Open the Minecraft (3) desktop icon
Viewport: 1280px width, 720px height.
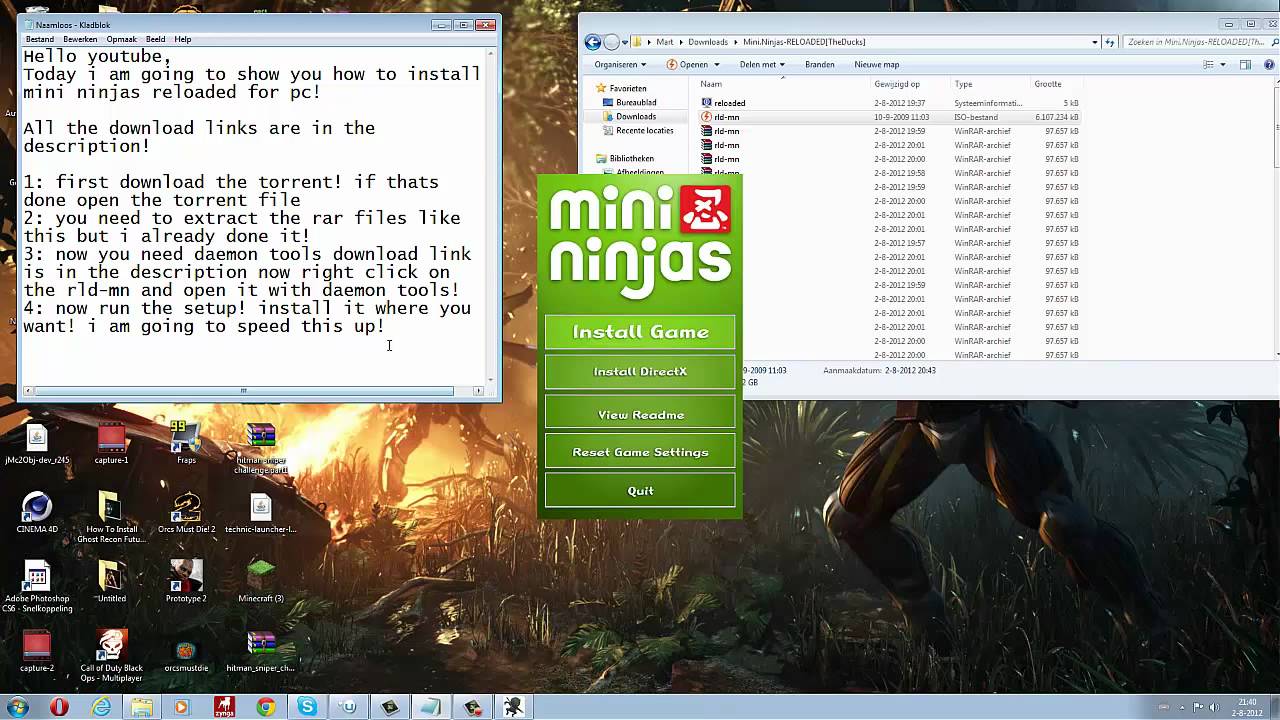click(x=261, y=582)
